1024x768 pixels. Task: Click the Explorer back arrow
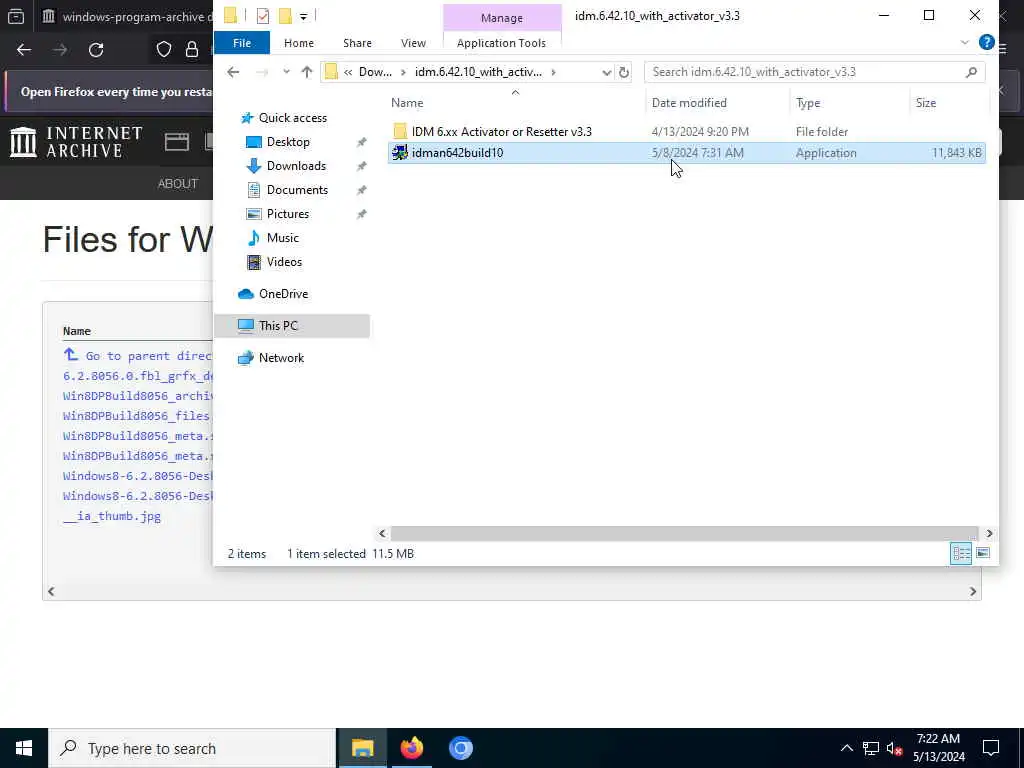pyautogui.click(x=233, y=72)
